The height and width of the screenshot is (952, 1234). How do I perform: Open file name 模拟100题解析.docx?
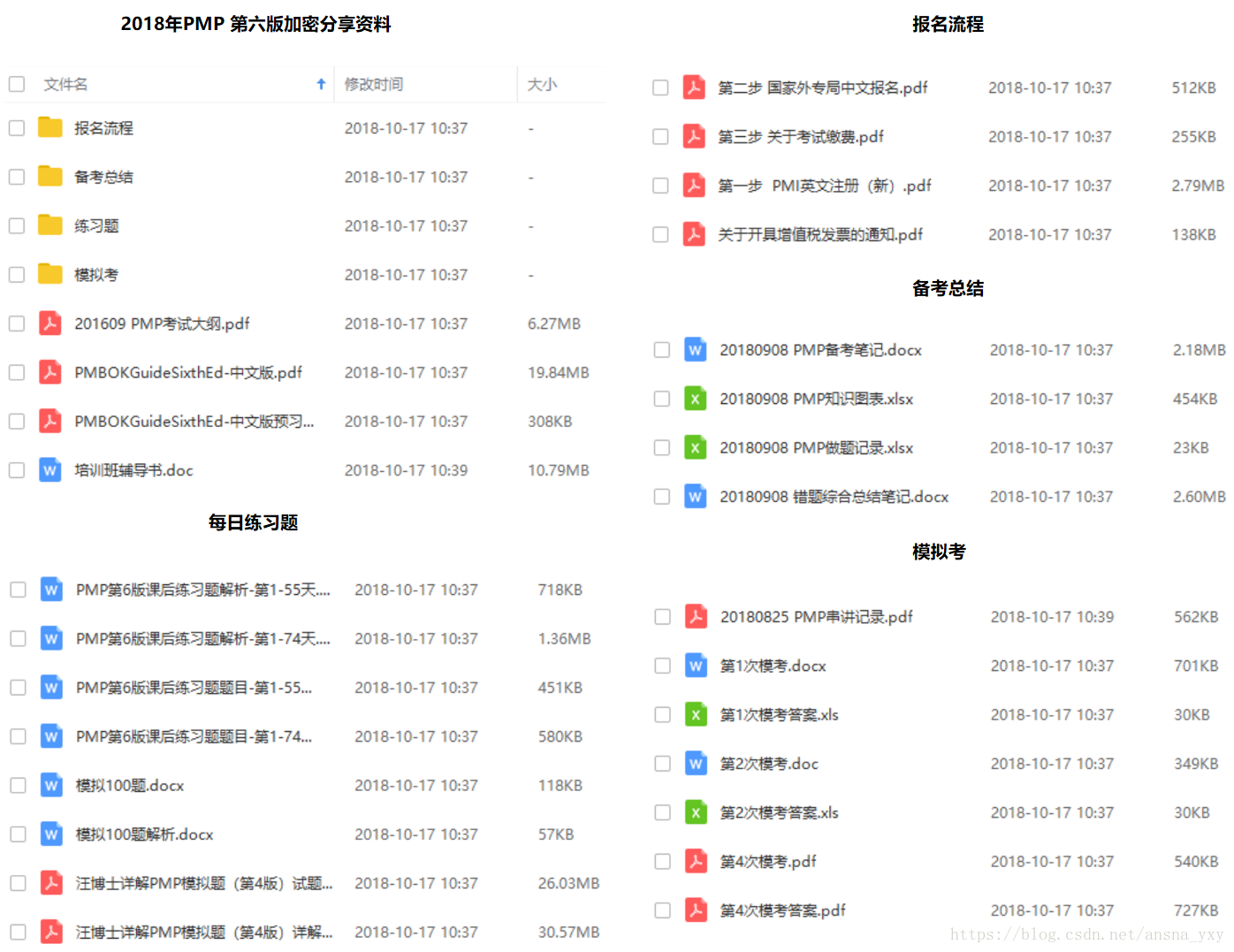coord(145,834)
